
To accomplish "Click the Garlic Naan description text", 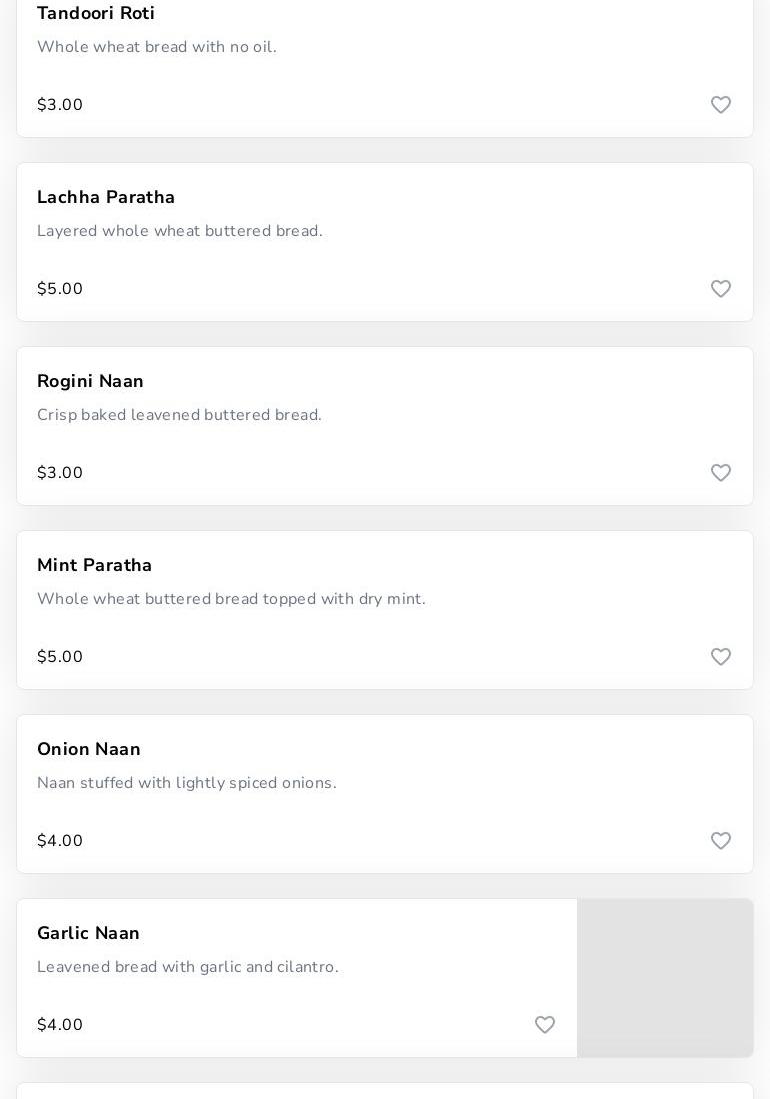I will pos(188,967).
